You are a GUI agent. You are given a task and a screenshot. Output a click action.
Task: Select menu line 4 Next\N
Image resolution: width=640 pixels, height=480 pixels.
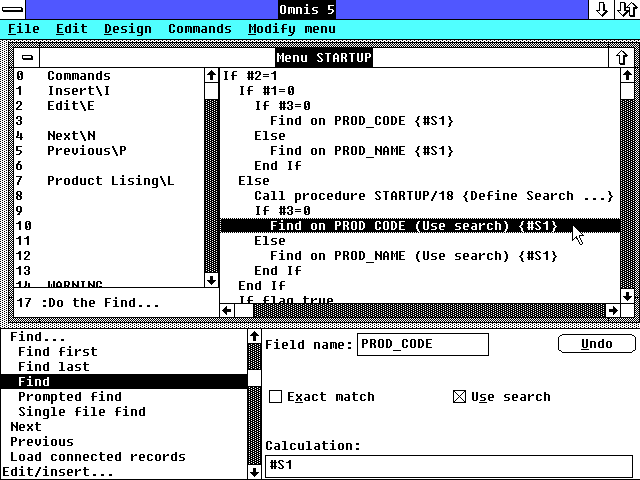[x=109, y=136]
